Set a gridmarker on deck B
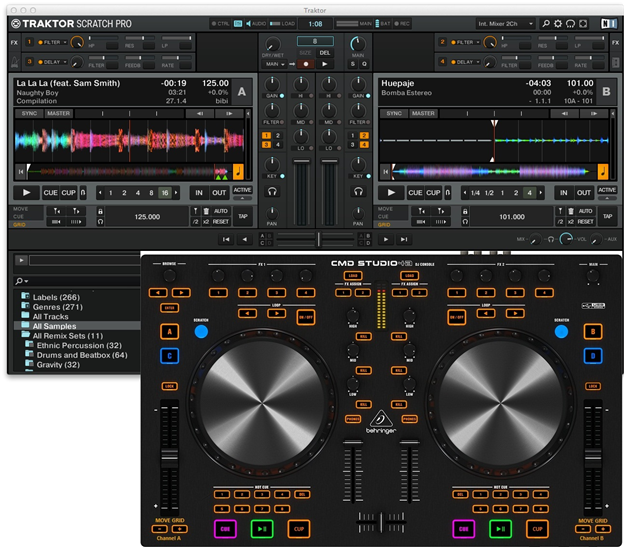The image size is (624, 547). click(560, 211)
